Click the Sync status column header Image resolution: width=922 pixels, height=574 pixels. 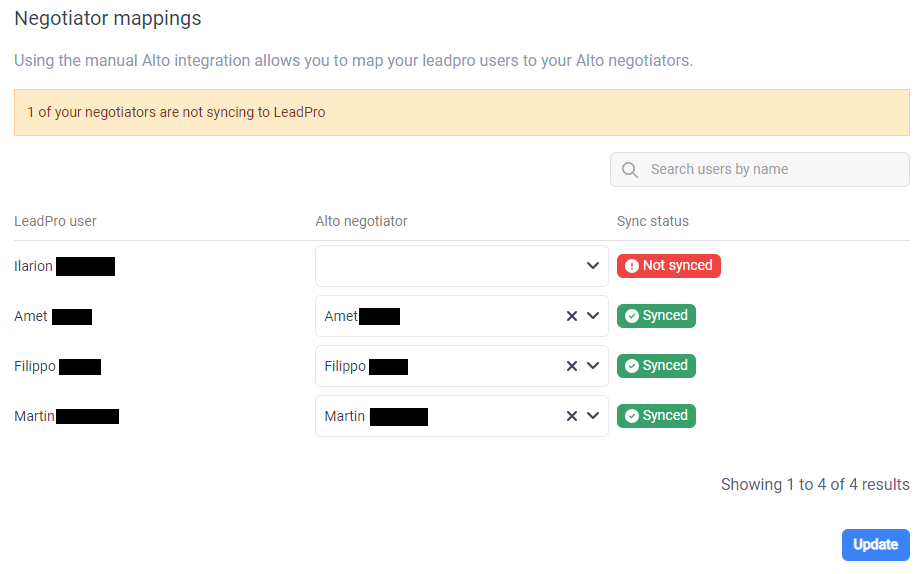point(652,221)
